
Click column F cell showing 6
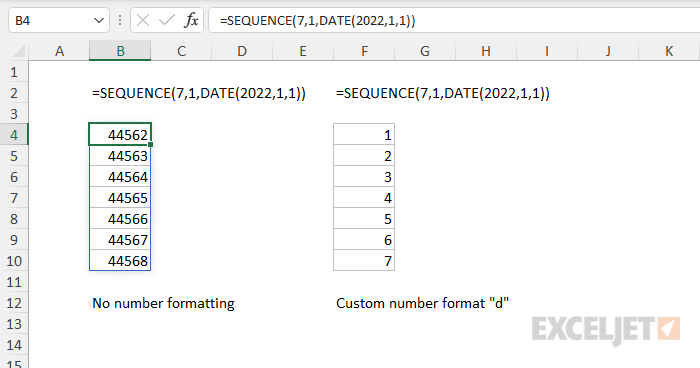(x=364, y=240)
